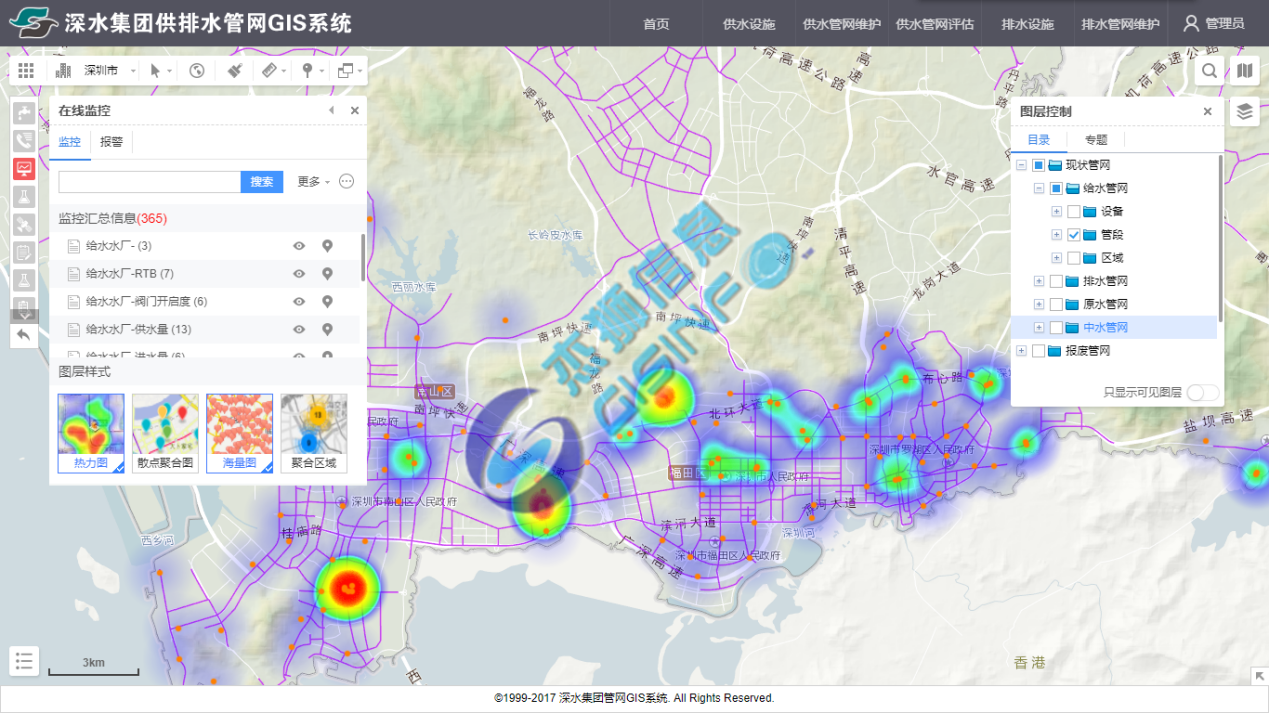Locate 给水水厂-阀门开启度 (6) with pin icon

coord(327,302)
